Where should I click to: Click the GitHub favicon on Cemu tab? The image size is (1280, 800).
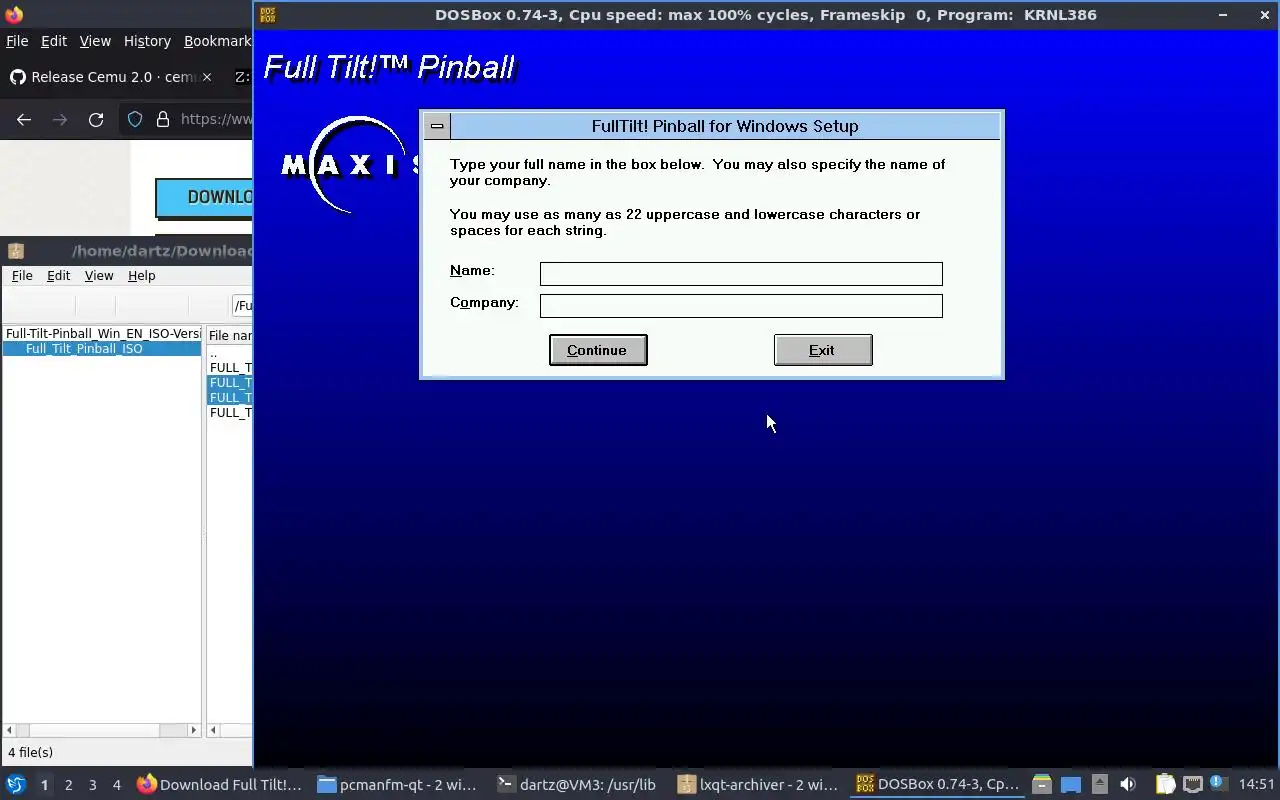point(17,77)
